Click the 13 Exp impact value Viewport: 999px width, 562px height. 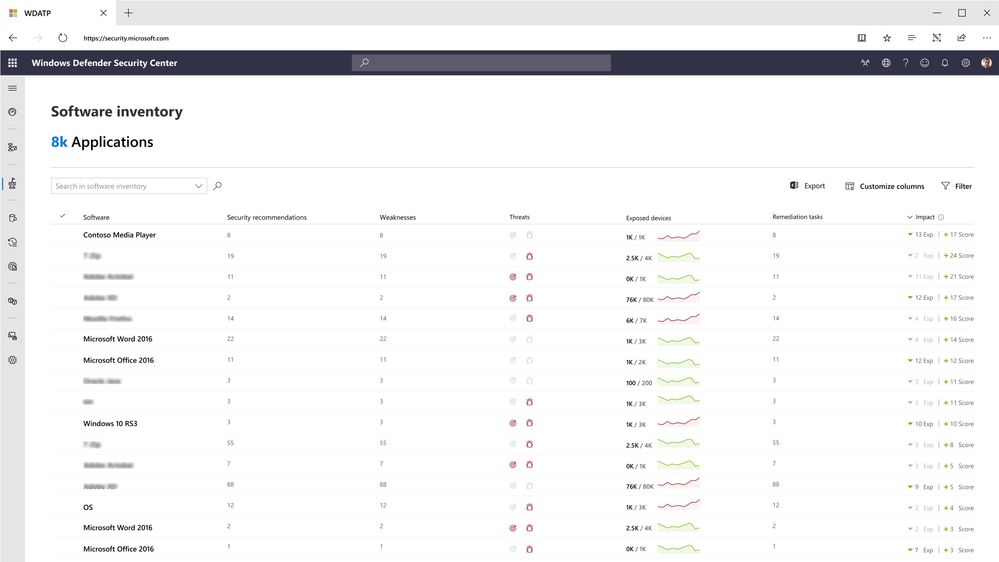(x=921, y=234)
